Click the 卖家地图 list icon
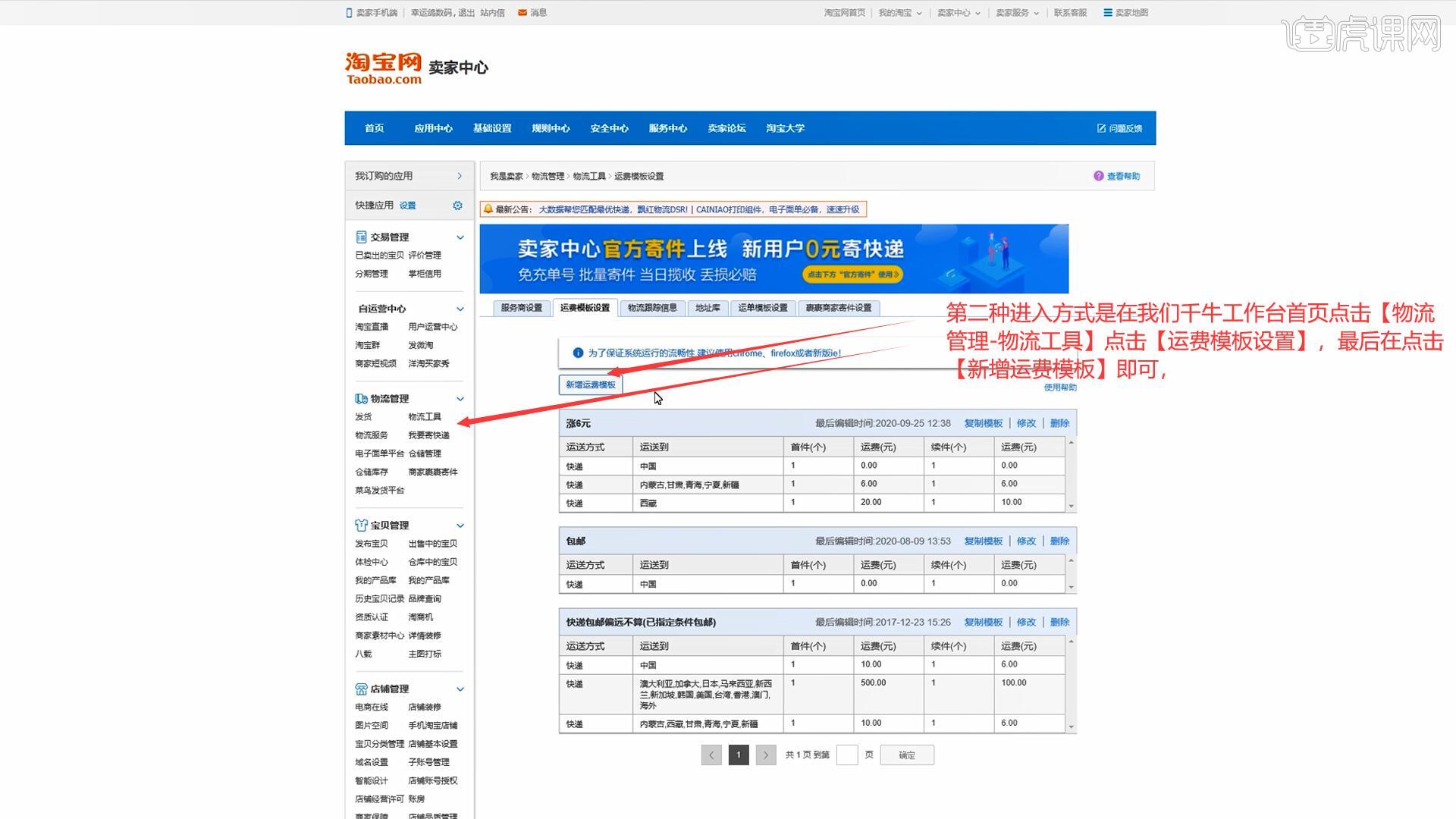The image size is (1456, 819). click(x=1108, y=13)
